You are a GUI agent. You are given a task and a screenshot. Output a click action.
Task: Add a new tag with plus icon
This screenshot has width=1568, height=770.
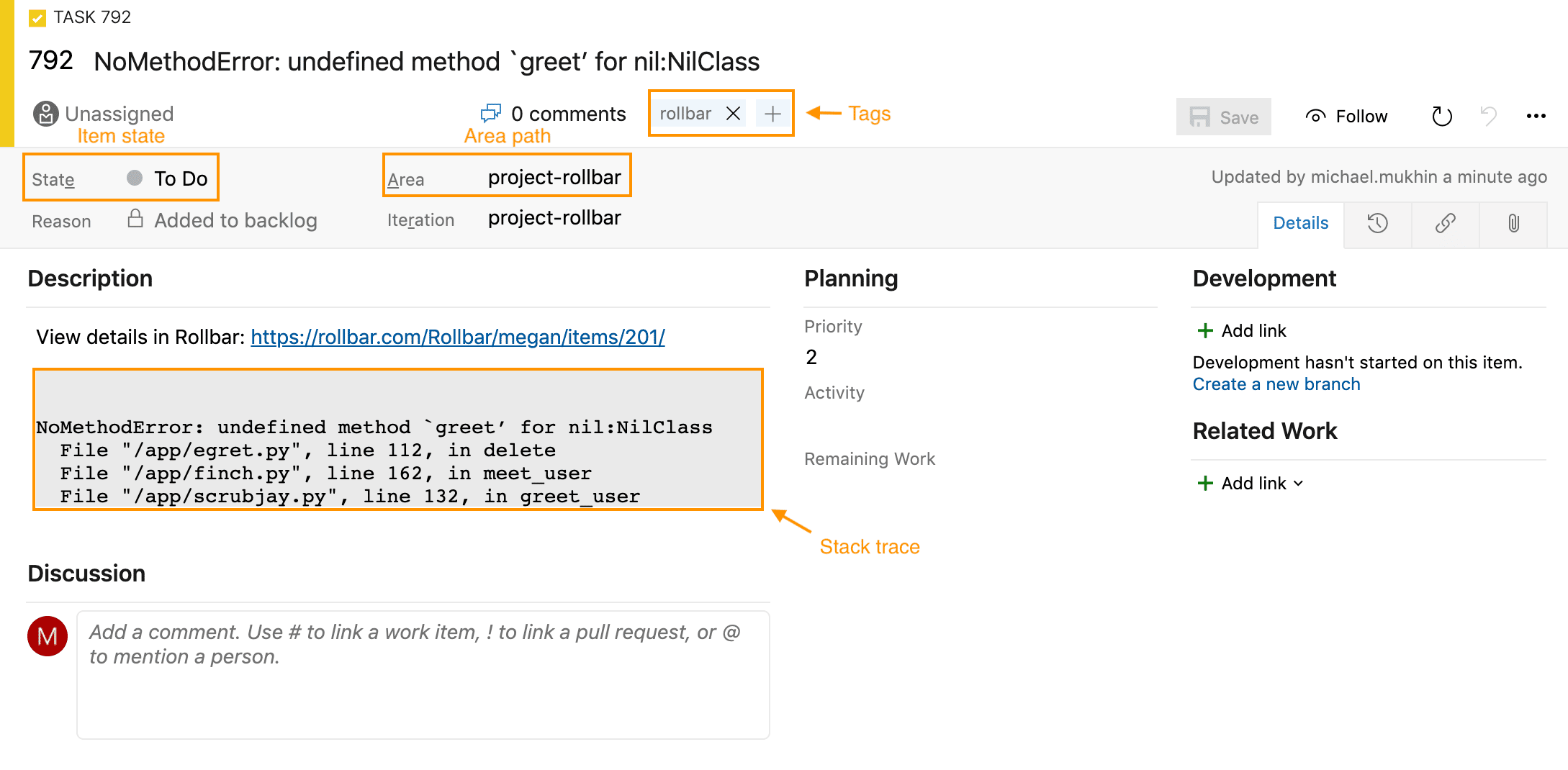point(772,114)
